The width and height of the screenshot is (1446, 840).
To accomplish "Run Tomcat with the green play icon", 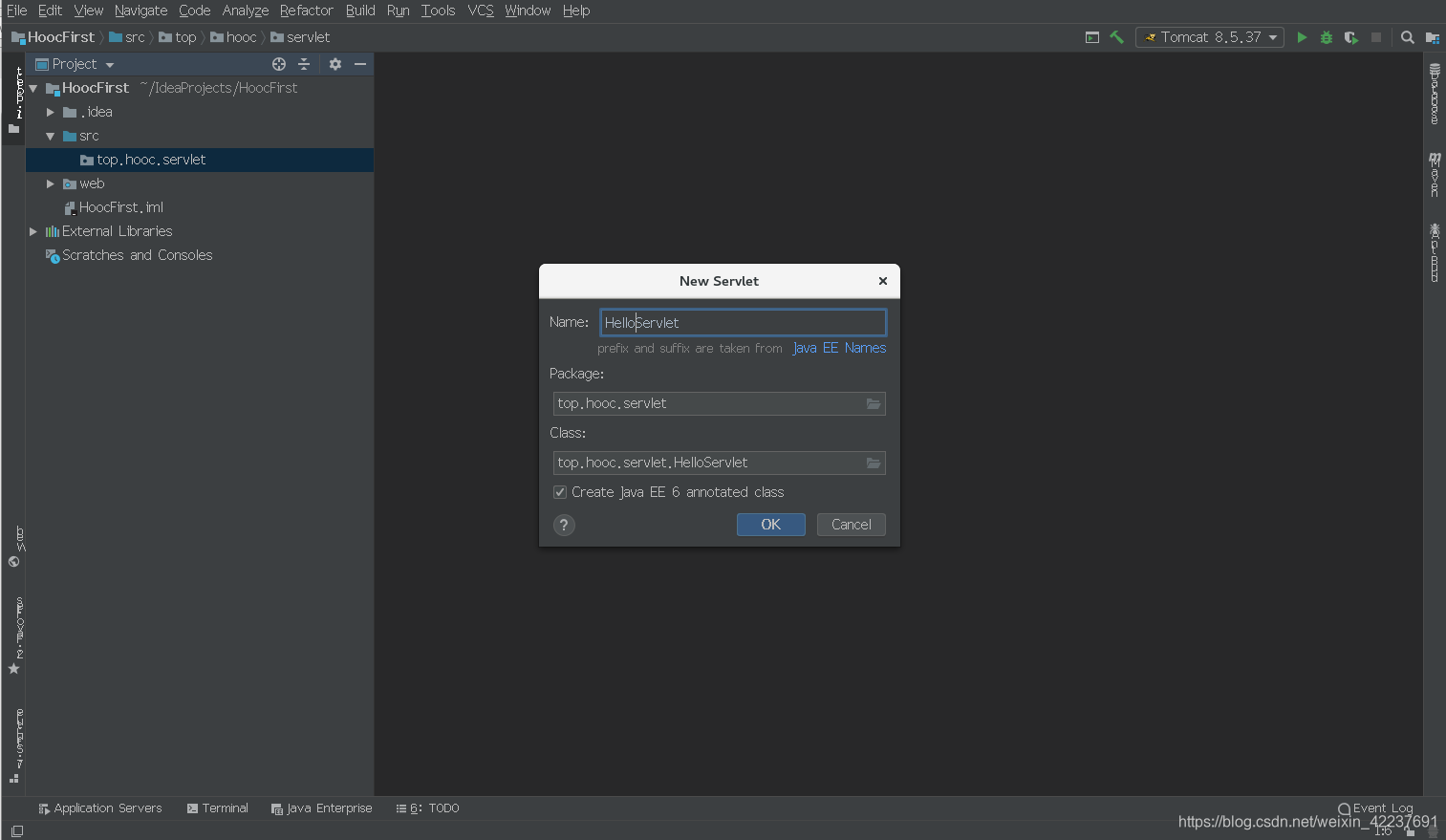I will click(x=1302, y=37).
